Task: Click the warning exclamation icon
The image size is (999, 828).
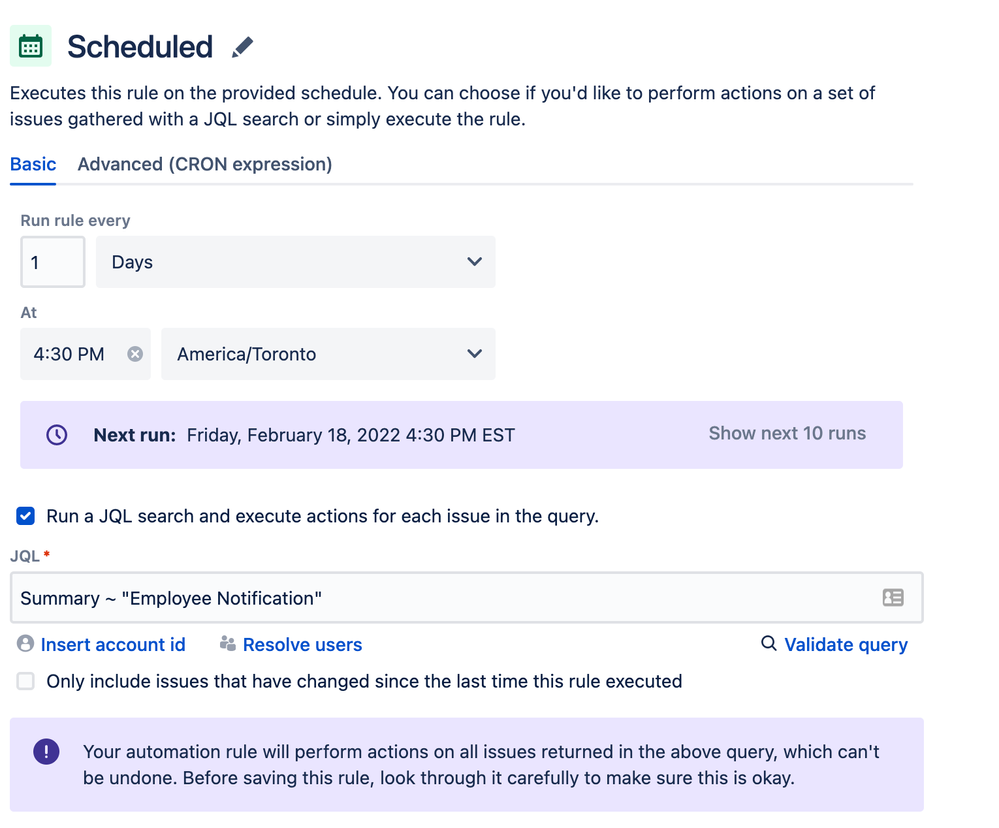Action: (x=46, y=752)
